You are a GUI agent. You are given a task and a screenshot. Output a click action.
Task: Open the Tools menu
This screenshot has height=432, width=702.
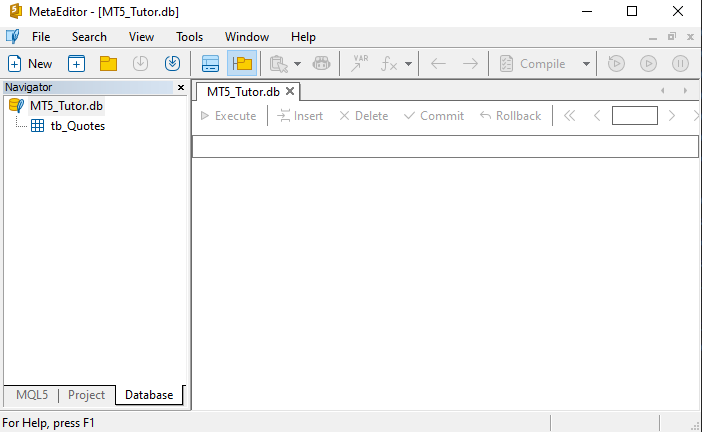click(x=189, y=37)
